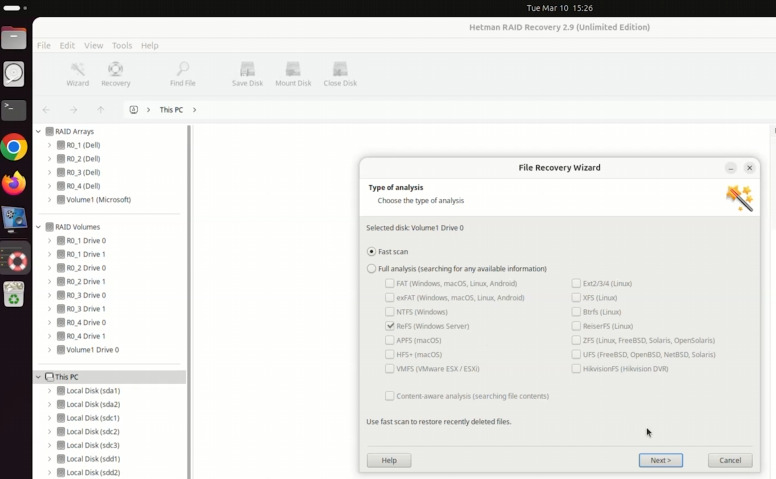Select the Full analysis radio button
This screenshot has width=776, height=479.
point(371,269)
